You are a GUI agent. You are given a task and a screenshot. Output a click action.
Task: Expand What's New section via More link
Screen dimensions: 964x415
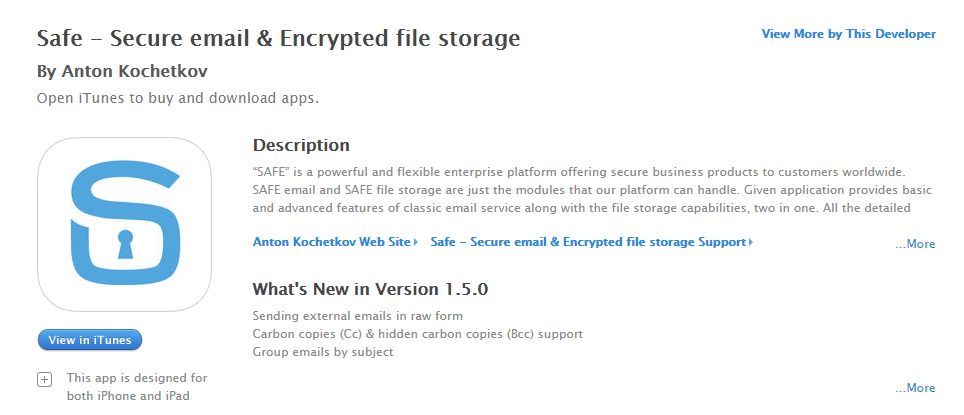coord(915,388)
